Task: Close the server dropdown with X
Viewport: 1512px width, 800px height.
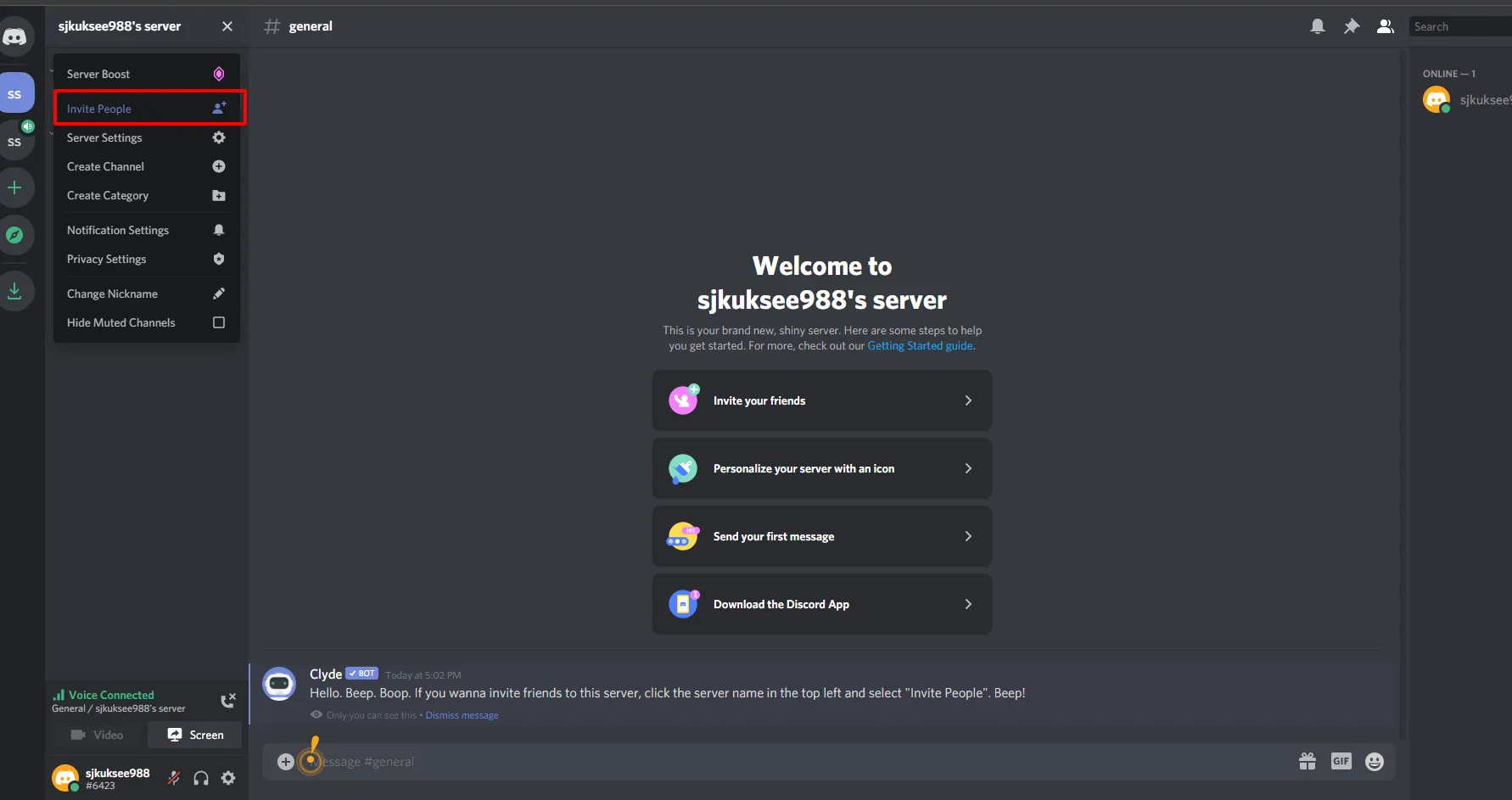Action: [x=227, y=26]
